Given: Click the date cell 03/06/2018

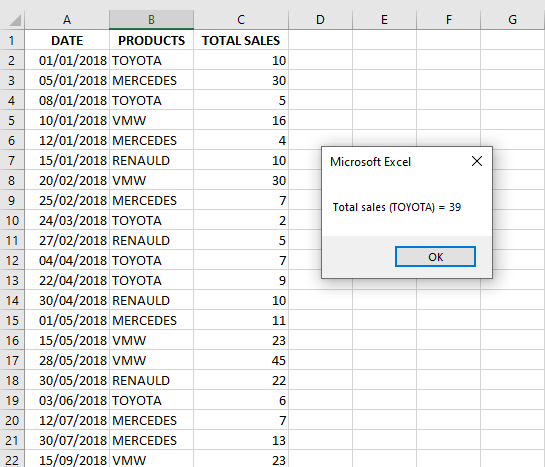Looking at the screenshot, I should click(67, 400).
